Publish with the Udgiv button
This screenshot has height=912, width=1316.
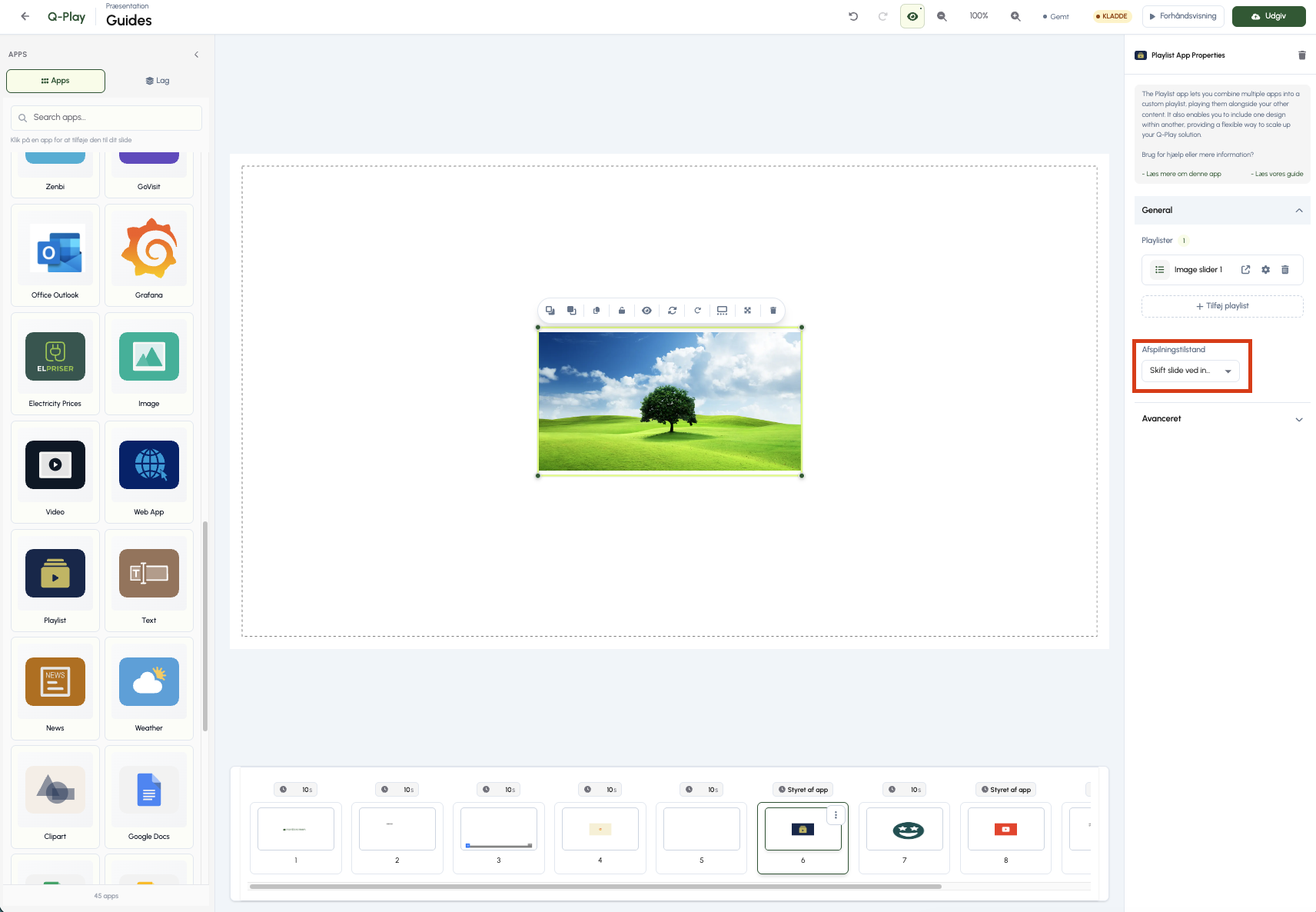coord(1268,16)
